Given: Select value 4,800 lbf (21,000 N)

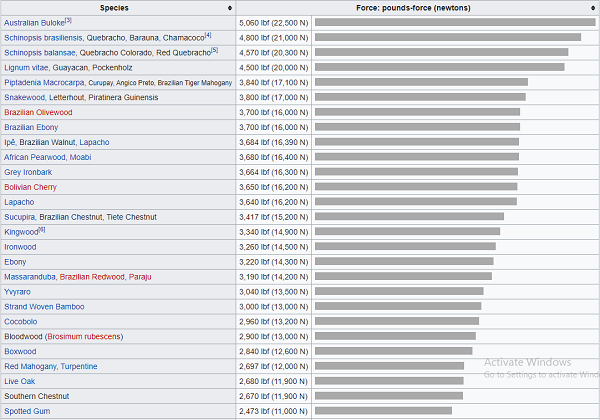Looking at the screenshot, I should (274, 38).
